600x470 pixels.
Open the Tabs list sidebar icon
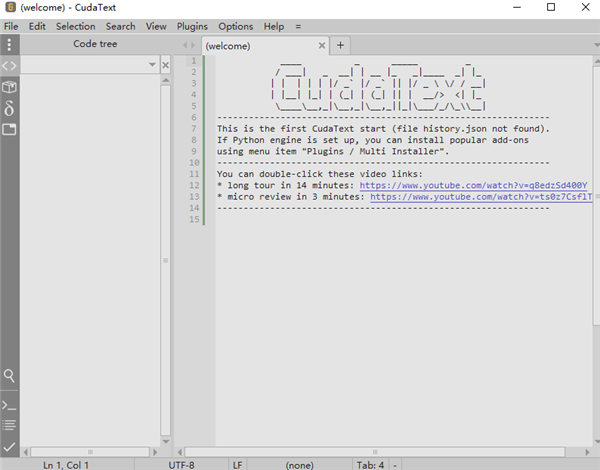(9, 129)
